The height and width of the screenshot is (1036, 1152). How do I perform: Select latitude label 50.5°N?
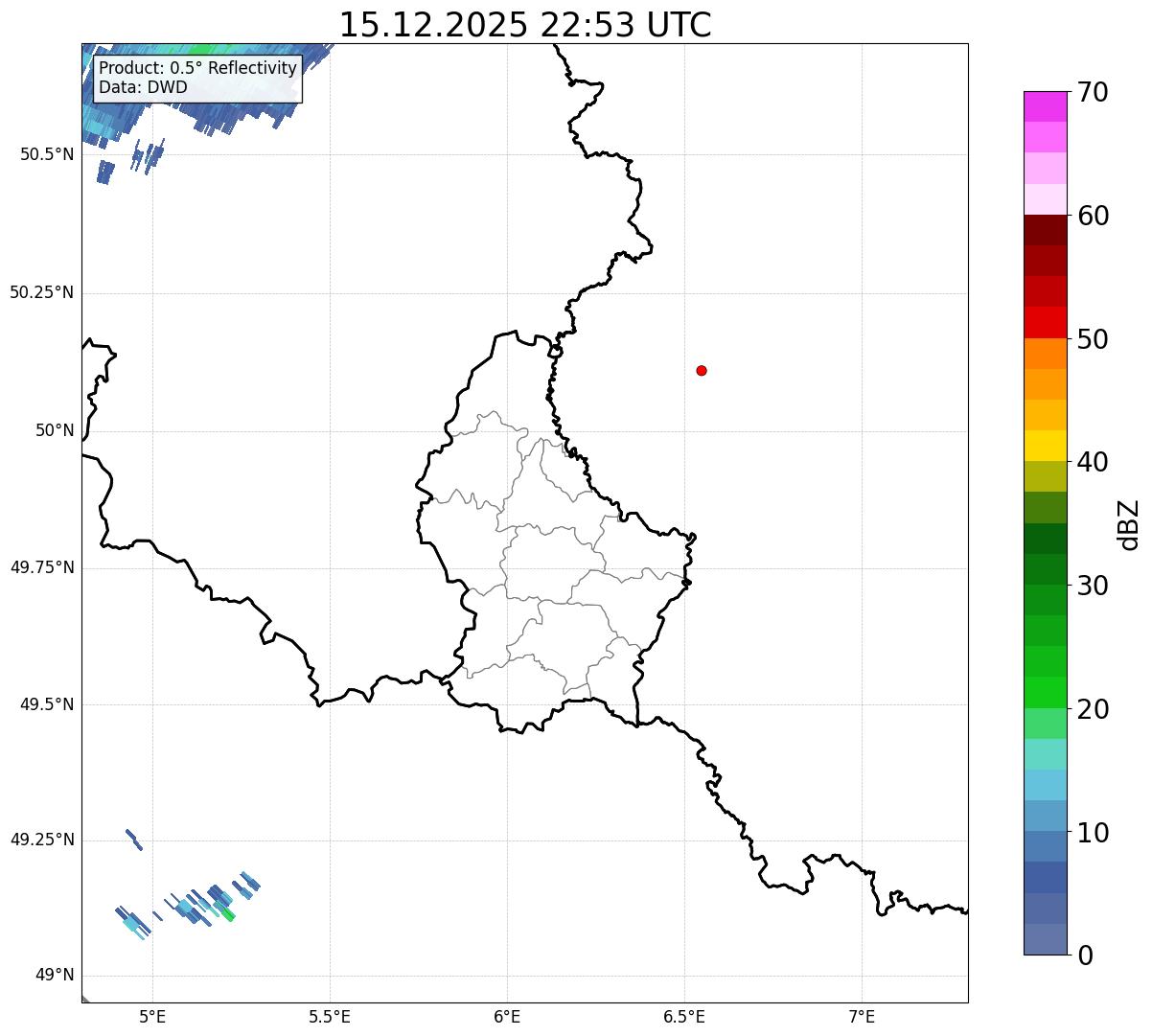pos(46,154)
